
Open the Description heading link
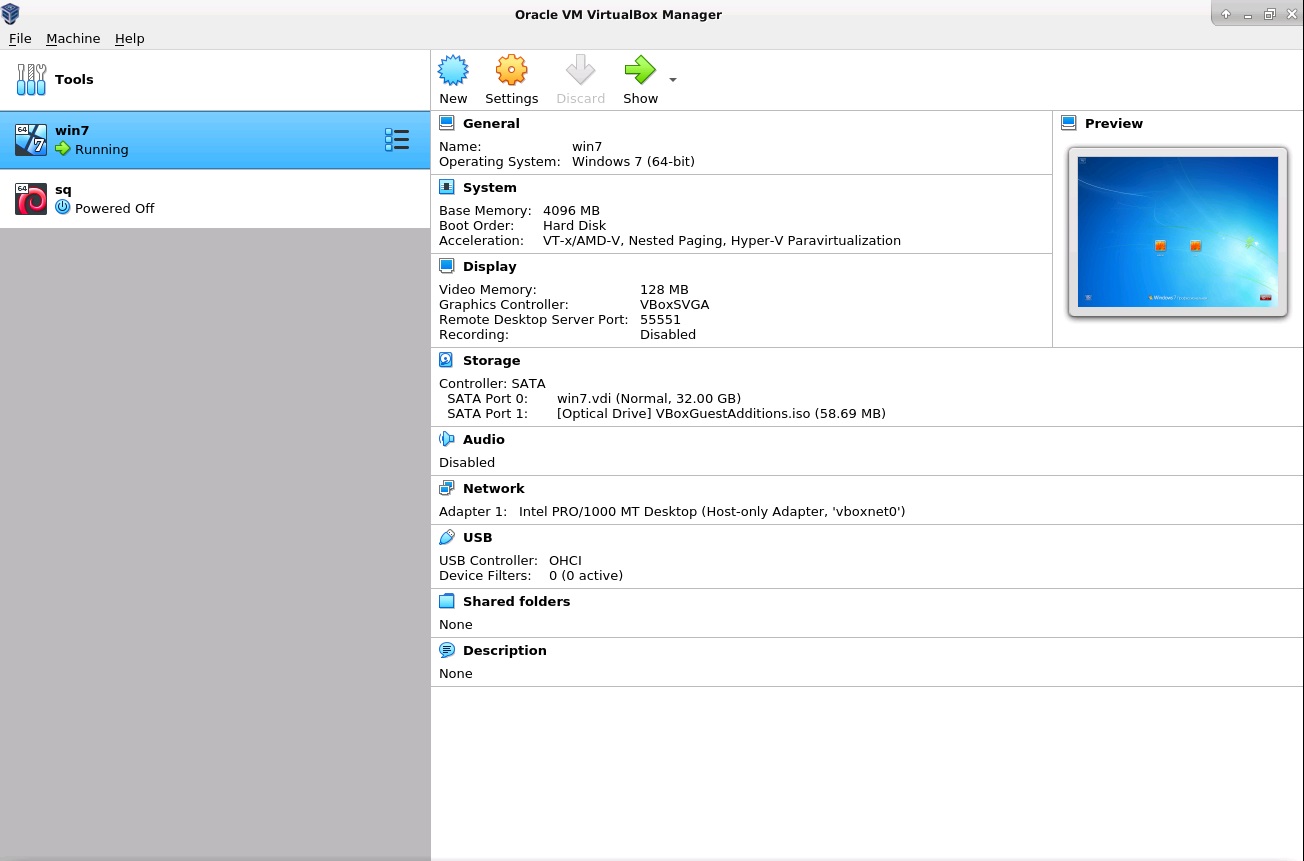(505, 650)
